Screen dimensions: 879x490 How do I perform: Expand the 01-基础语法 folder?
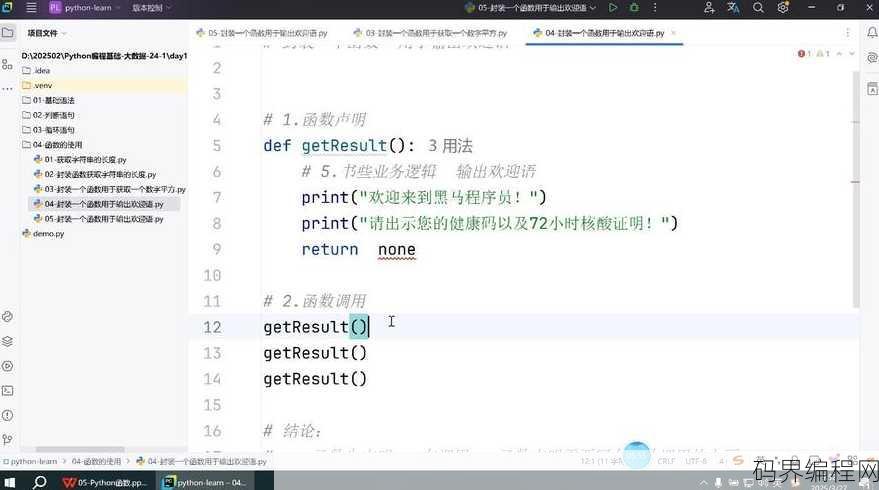48,100
